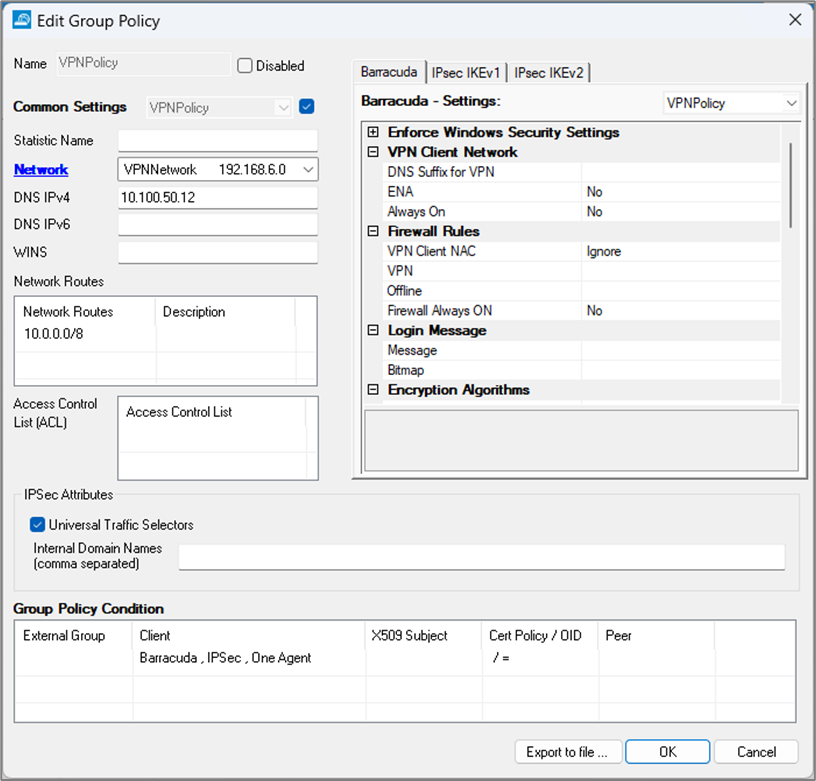Screen dimensions: 816x781
Task: Collapse the Encryption Algorithms section
Action: point(373,390)
